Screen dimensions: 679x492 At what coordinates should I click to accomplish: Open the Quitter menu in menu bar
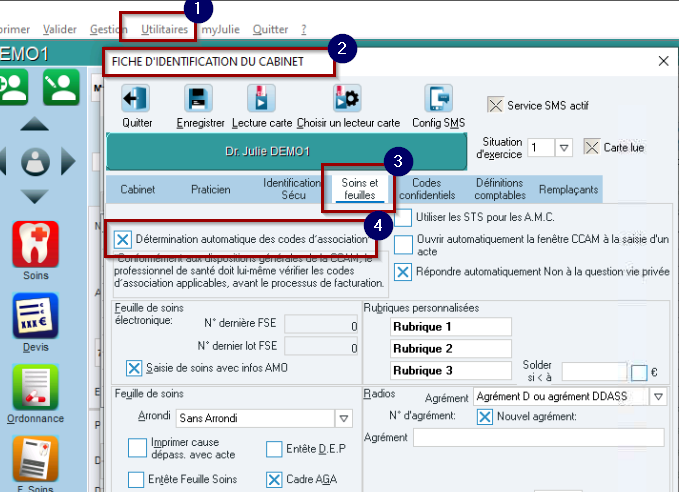pyautogui.click(x=270, y=29)
